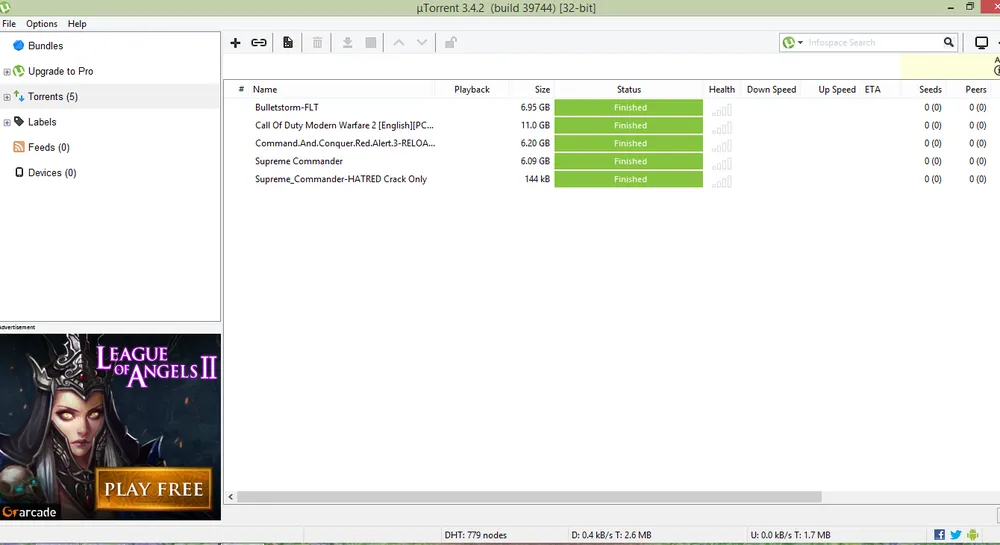
Task: Expand the Torrents tree node
Action: pyautogui.click(x=6, y=98)
